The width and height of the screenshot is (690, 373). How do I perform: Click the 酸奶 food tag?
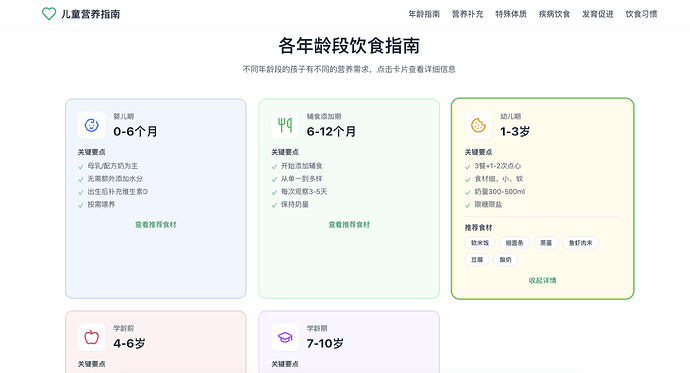click(x=505, y=260)
